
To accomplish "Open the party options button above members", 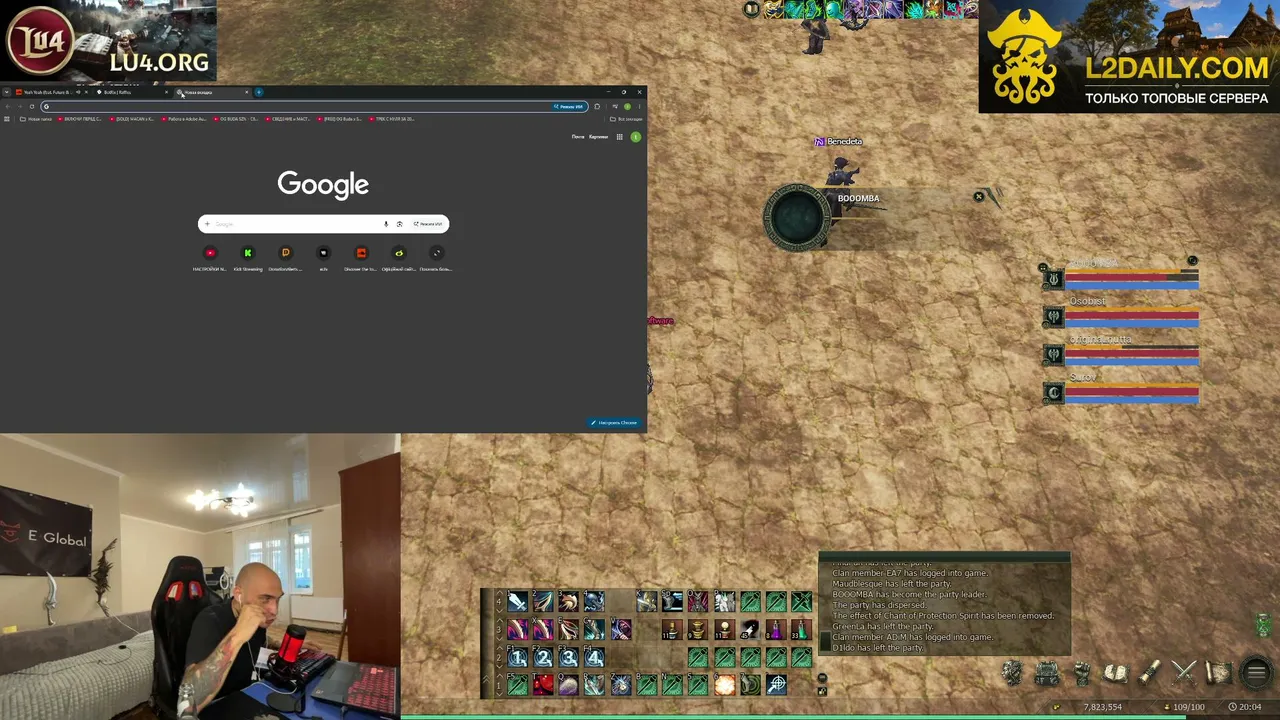I will 1192,261.
